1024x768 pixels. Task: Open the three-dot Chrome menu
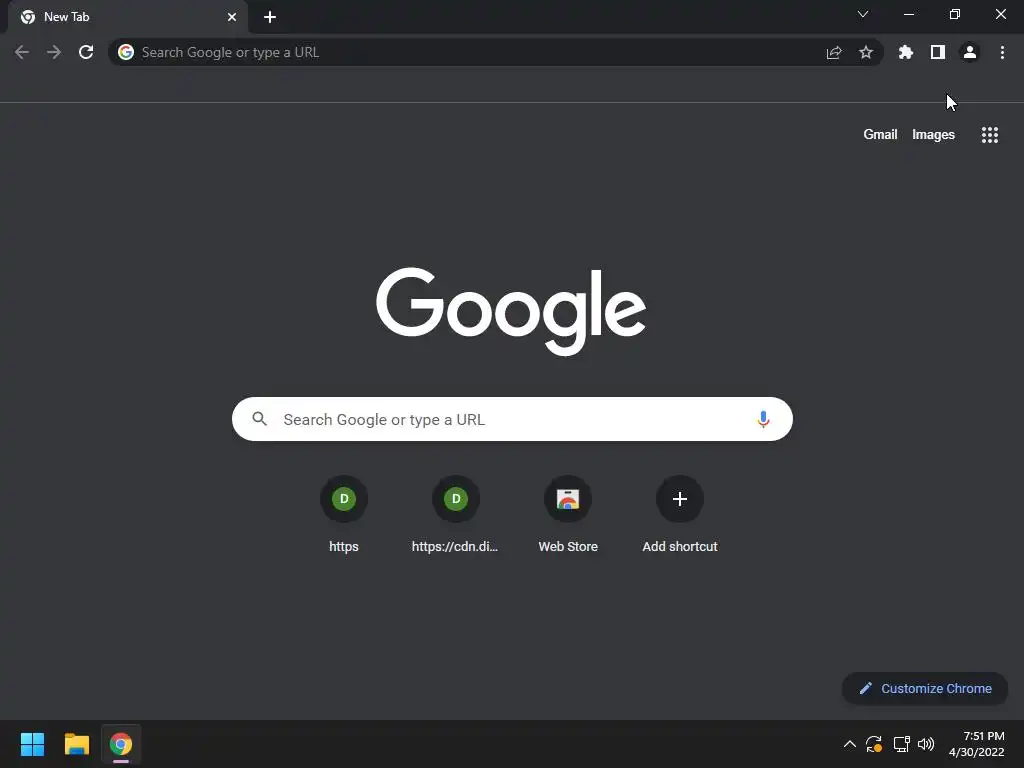1002,52
